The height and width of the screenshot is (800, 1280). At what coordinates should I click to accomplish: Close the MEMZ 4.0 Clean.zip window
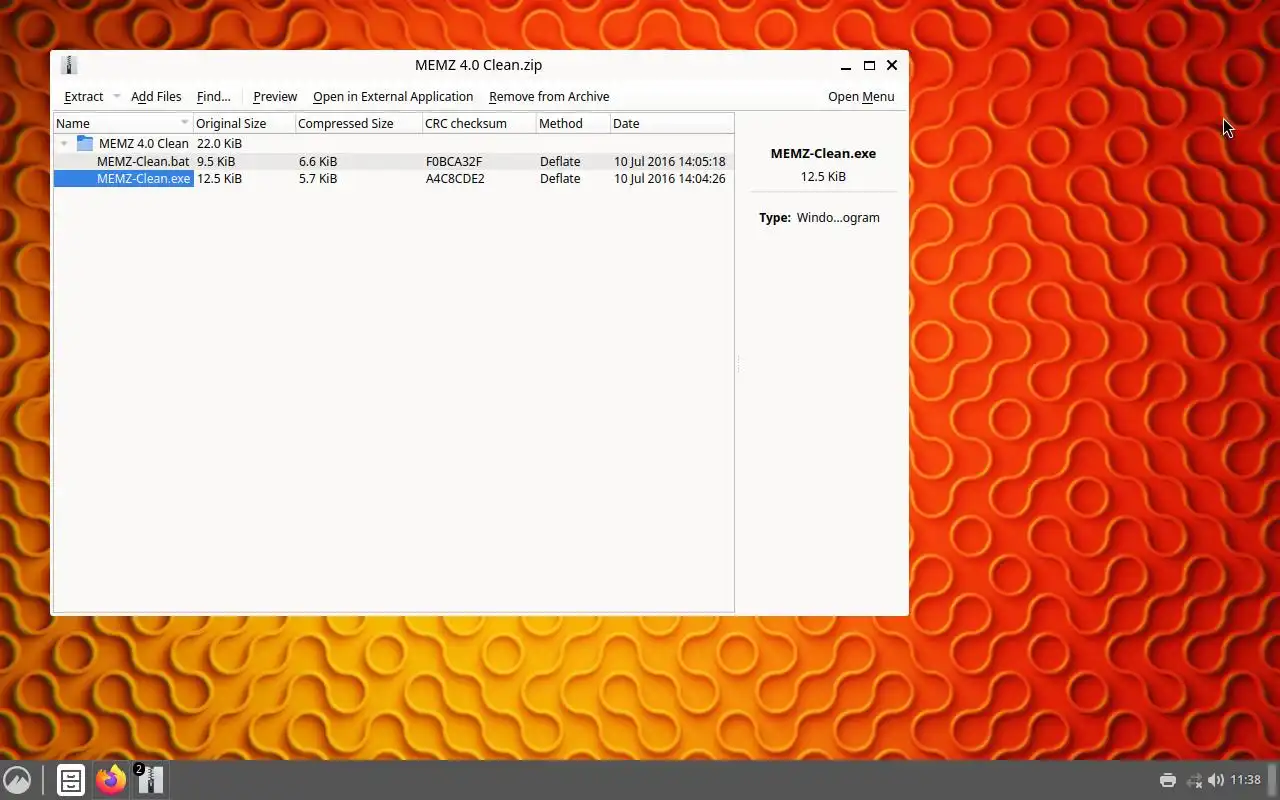coord(892,65)
